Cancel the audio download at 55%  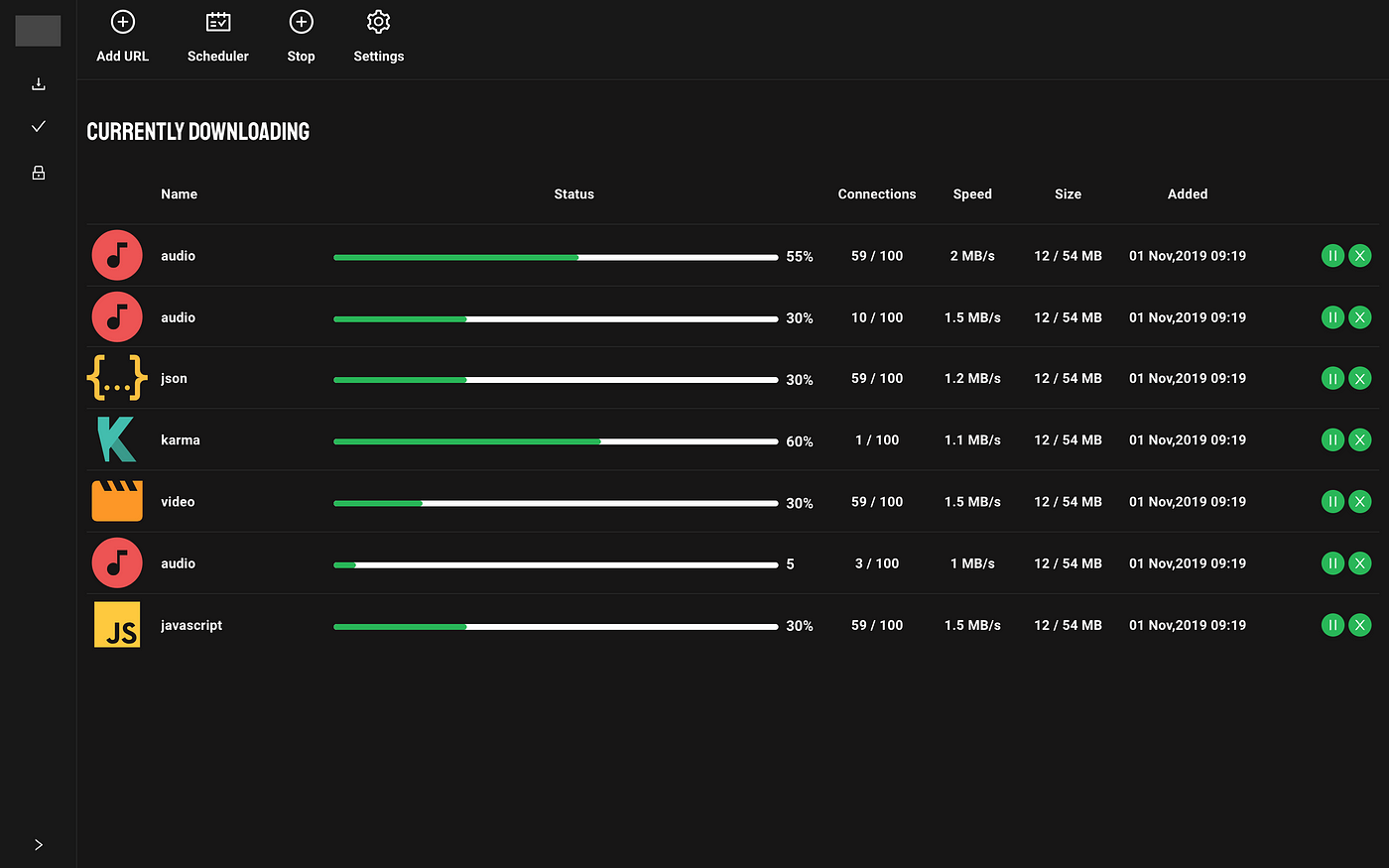click(1360, 256)
